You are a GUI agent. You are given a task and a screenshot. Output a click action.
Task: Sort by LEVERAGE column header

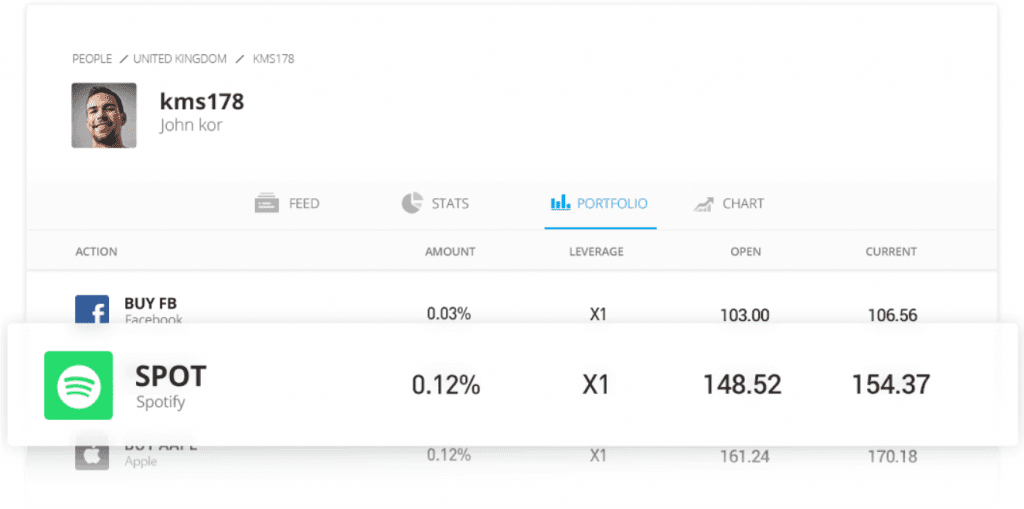(596, 252)
